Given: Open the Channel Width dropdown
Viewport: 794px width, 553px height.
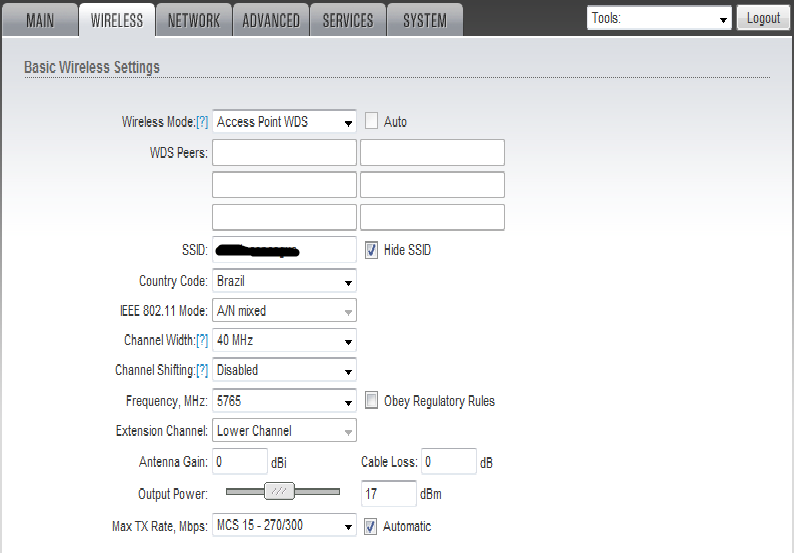Looking at the screenshot, I should (284, 340).
